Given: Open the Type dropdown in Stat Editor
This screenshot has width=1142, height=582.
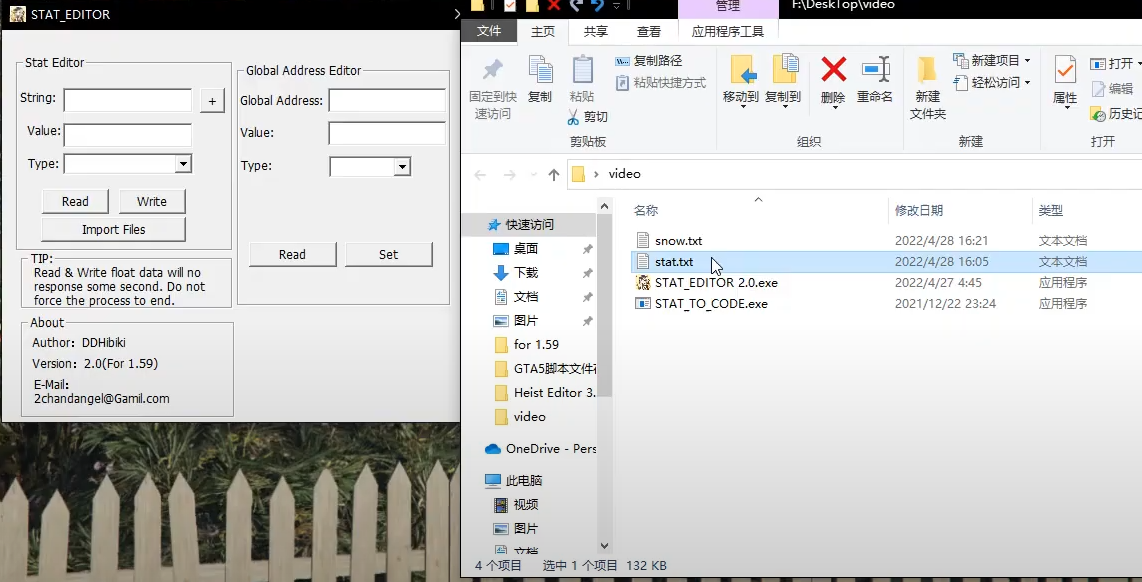Looking at the screenshot, I should click(184, 164).
